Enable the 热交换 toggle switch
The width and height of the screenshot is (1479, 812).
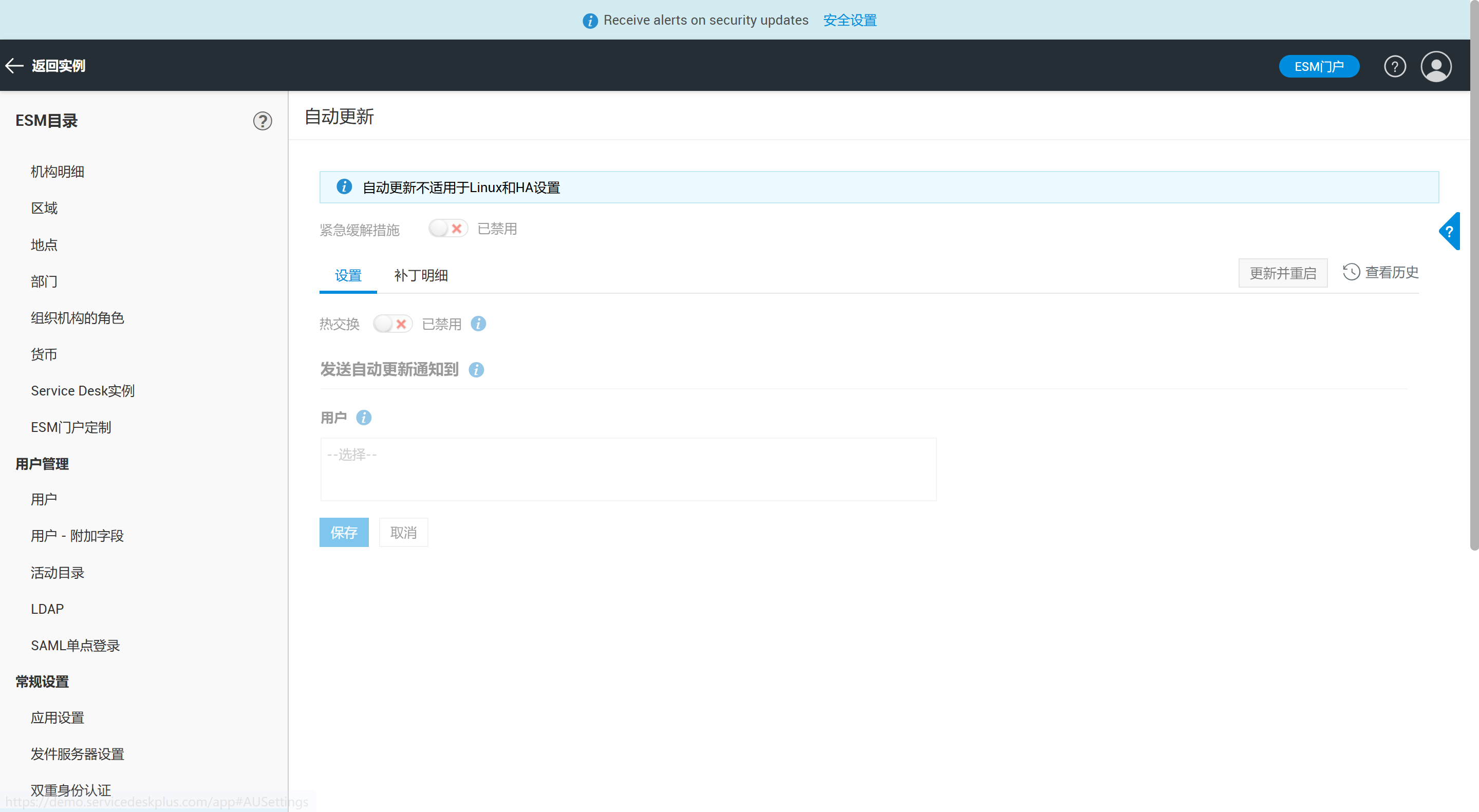392,324
